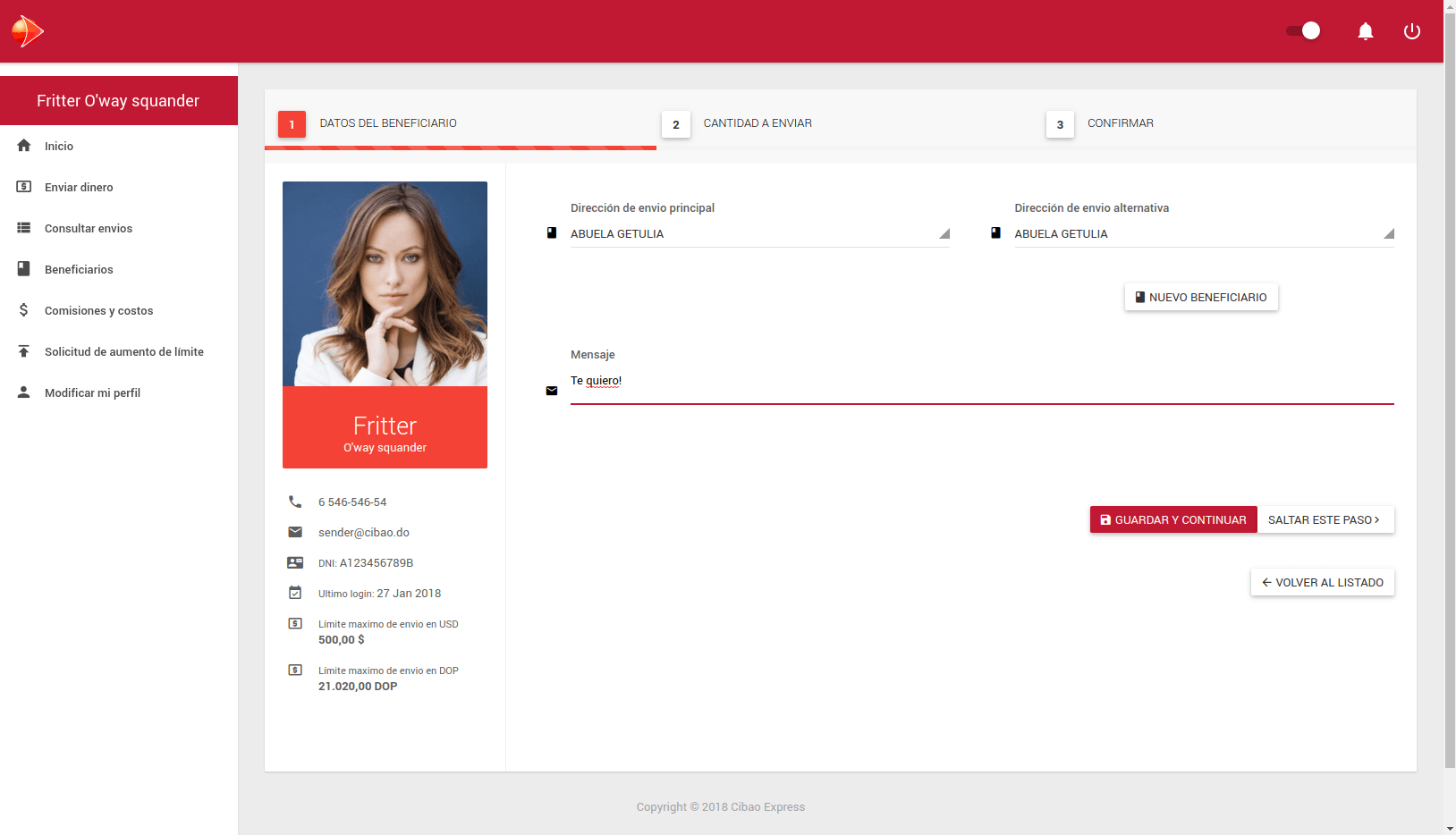1456x835 pixels.
Task: Click book icon beside principal address
Action: [552, 232]
